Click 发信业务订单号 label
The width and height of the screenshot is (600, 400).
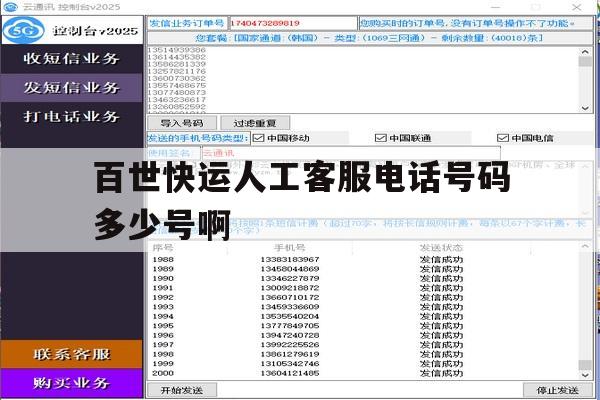(187, 23)
